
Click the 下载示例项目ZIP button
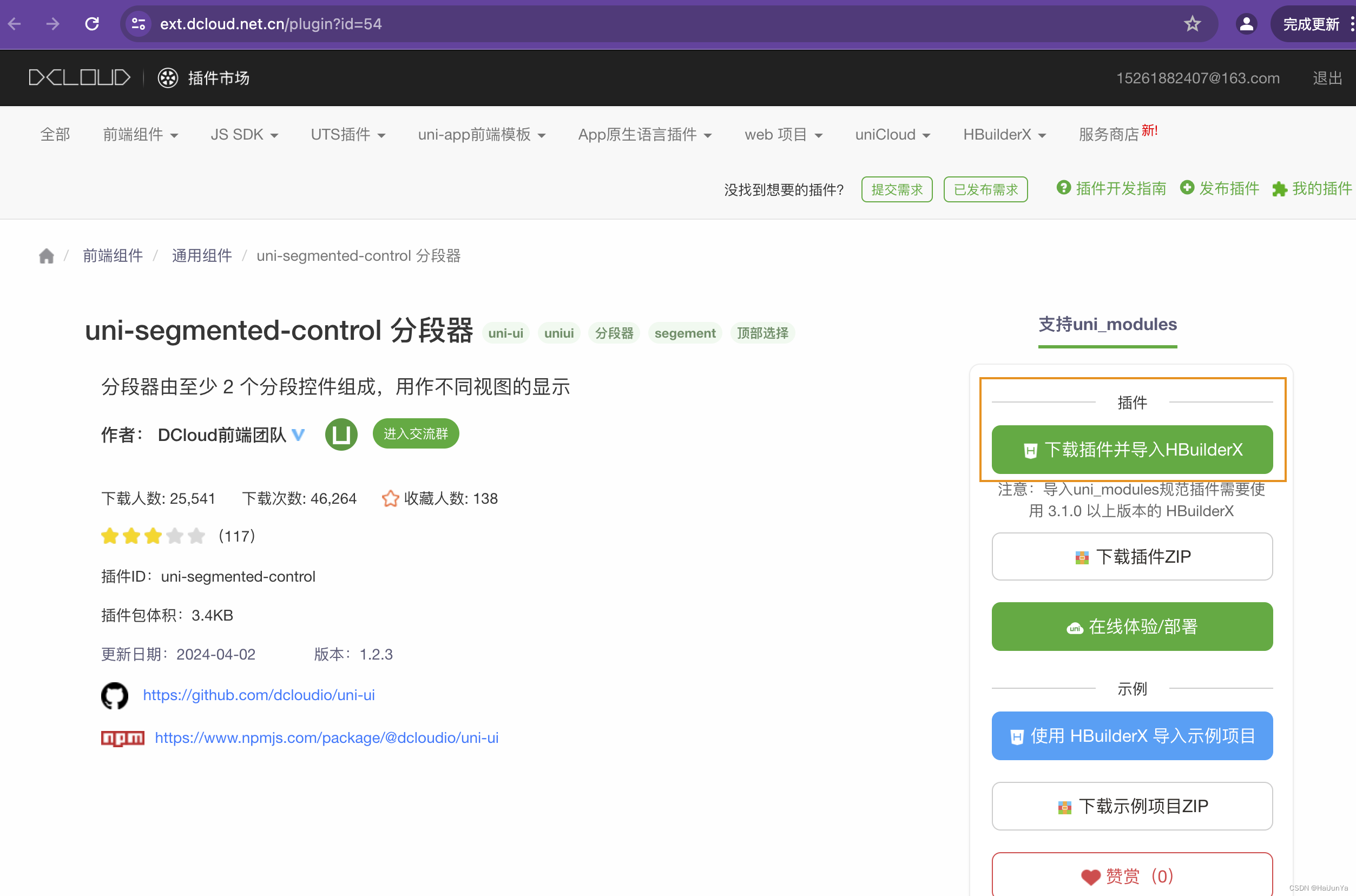(1132, 806)
